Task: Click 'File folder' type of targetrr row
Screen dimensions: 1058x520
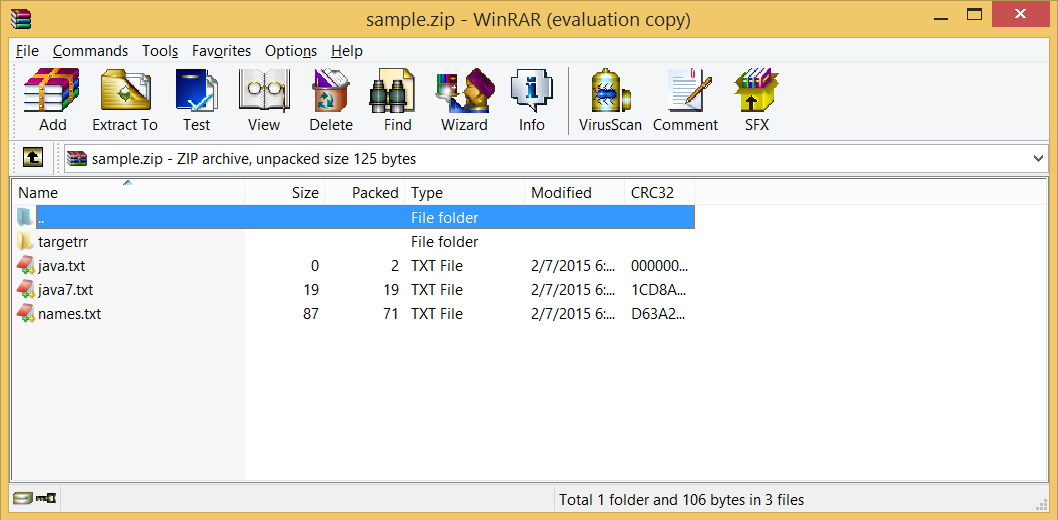Action: coord(445,241)
